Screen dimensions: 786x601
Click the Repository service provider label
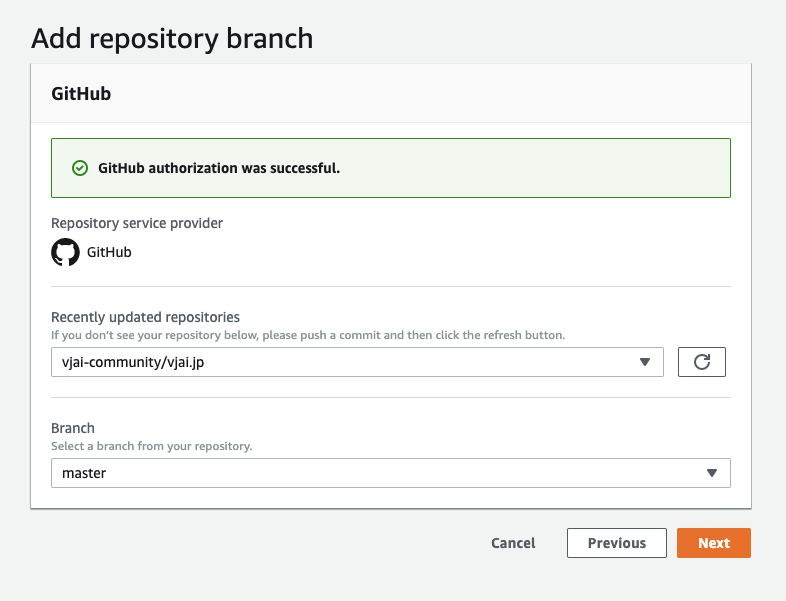tap(137, 223)
